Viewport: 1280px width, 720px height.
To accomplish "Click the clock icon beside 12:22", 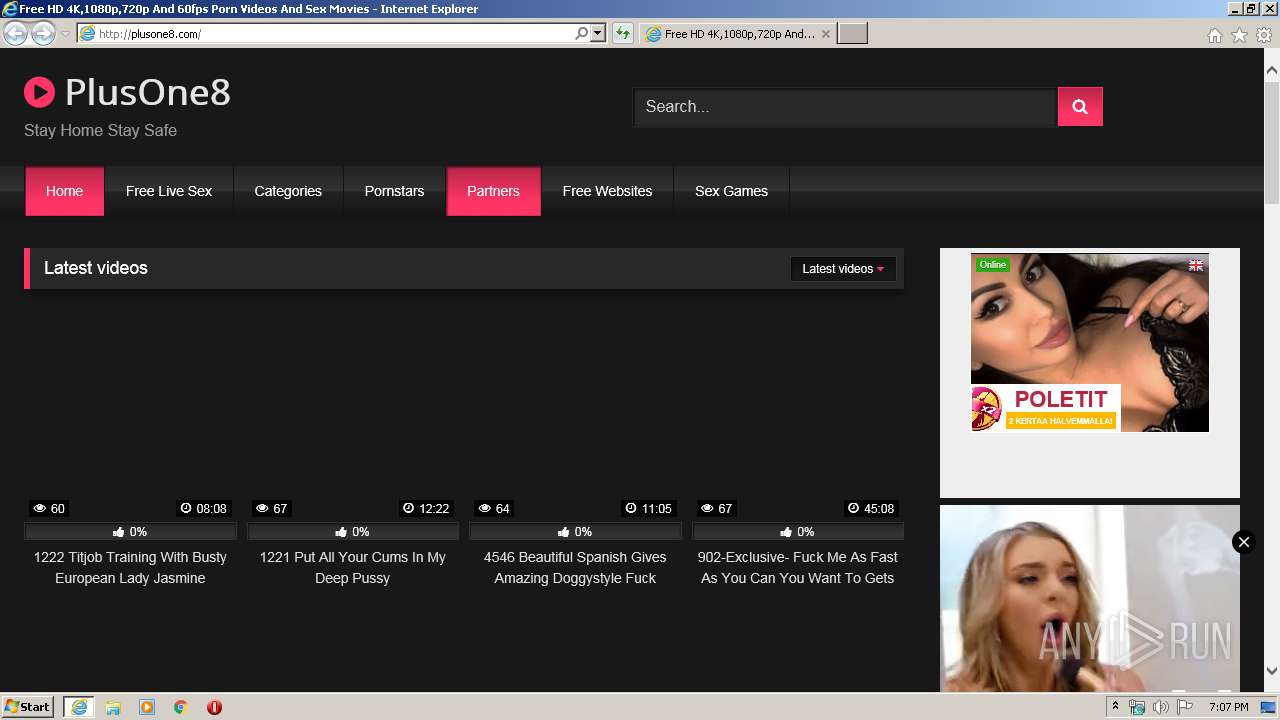I will 408,509.
